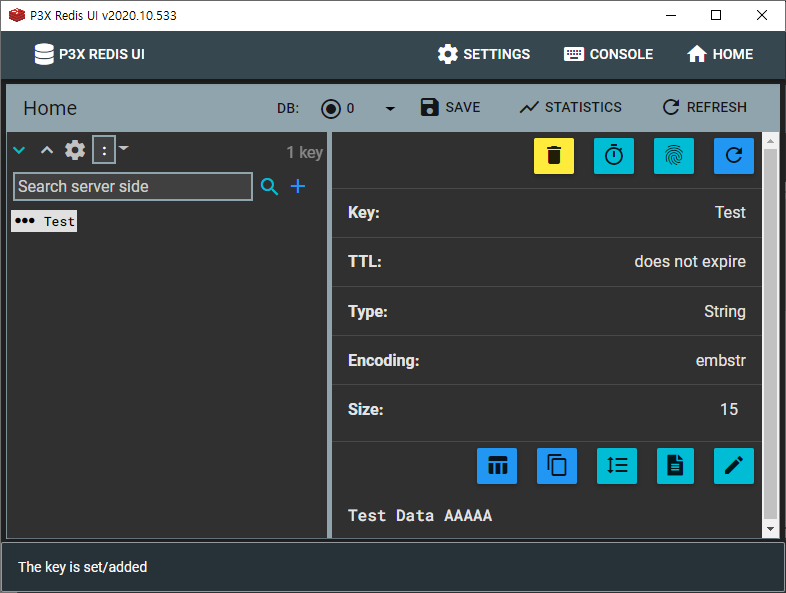The width and height of the screenshot is (786, 593).
Task: Click the 'does not expire' TTL value
Action: [x=690, y=262]
